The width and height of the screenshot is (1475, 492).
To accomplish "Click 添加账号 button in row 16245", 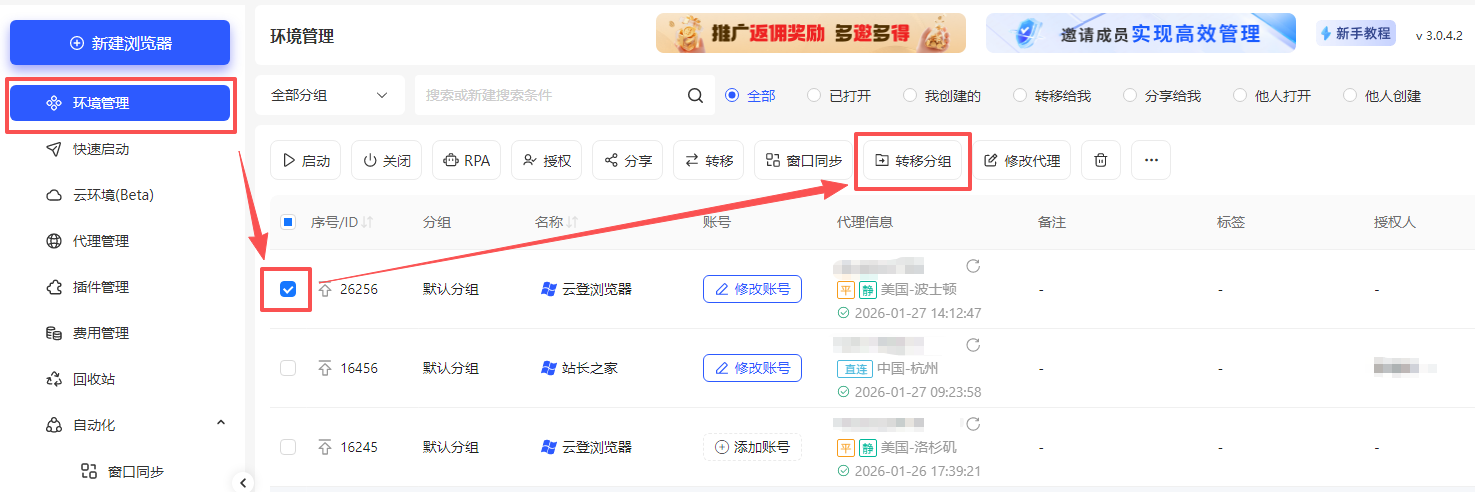I will (x=752, y=447).
